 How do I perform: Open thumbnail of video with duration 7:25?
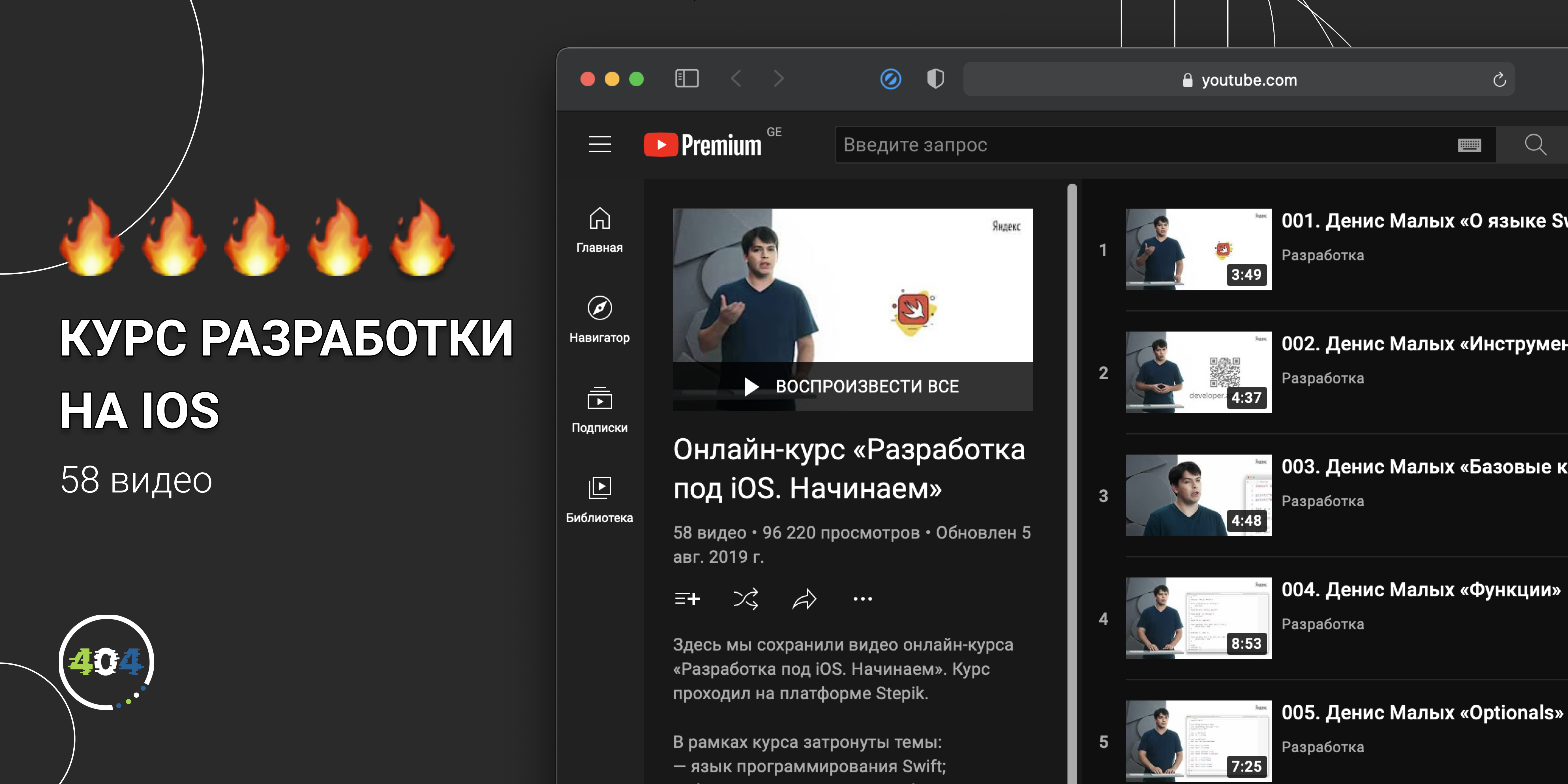pyautogui.click(x=1199, y=741)
